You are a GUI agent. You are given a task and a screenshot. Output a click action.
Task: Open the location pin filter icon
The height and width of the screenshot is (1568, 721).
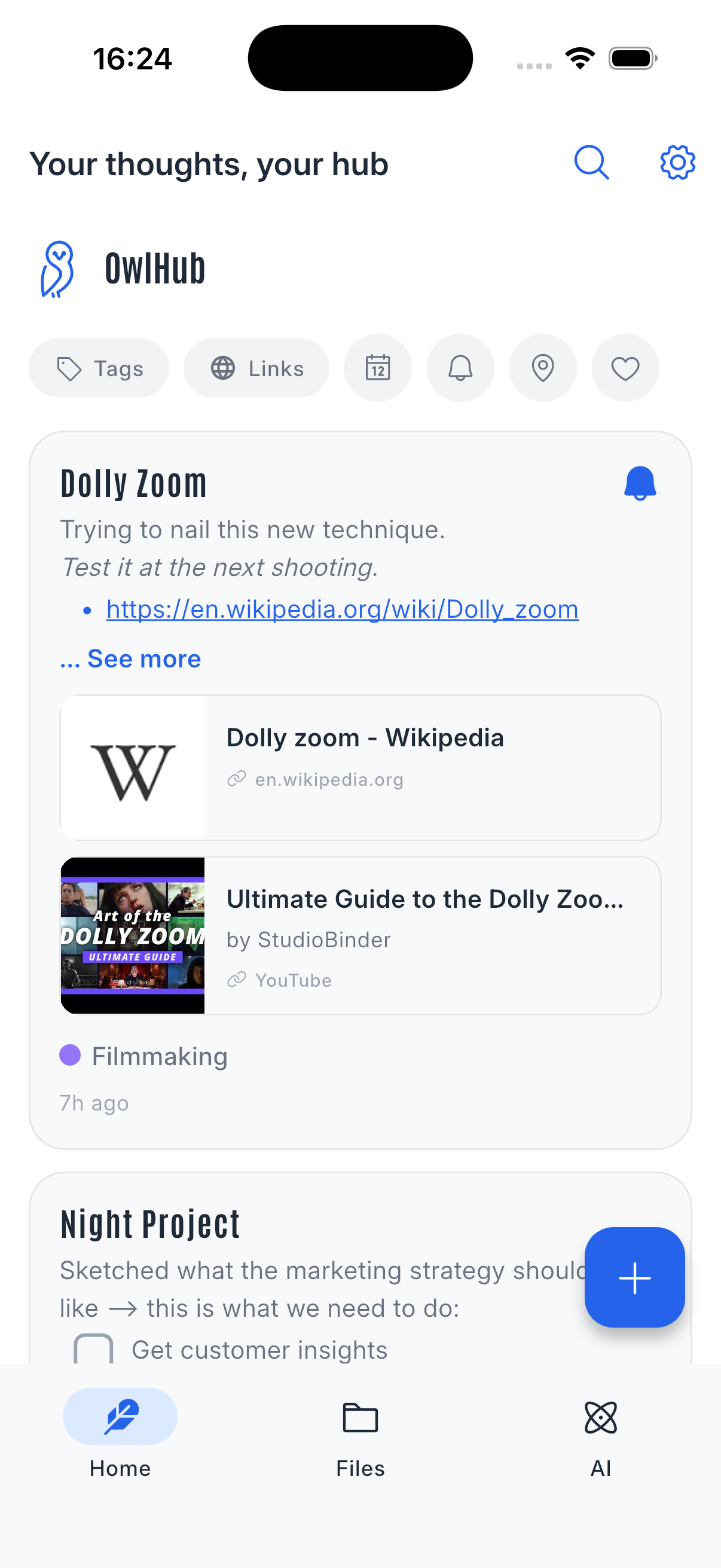coord(543,368)
